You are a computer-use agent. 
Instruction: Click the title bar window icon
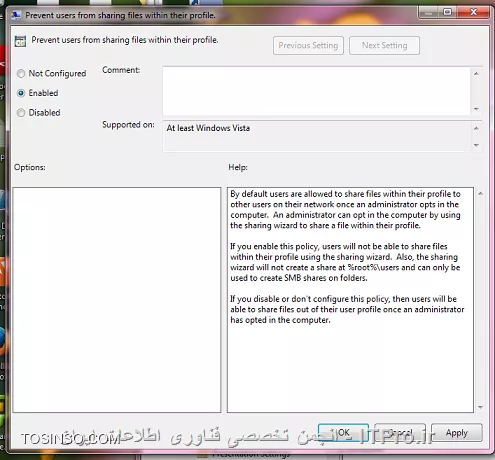click(15, 15)
